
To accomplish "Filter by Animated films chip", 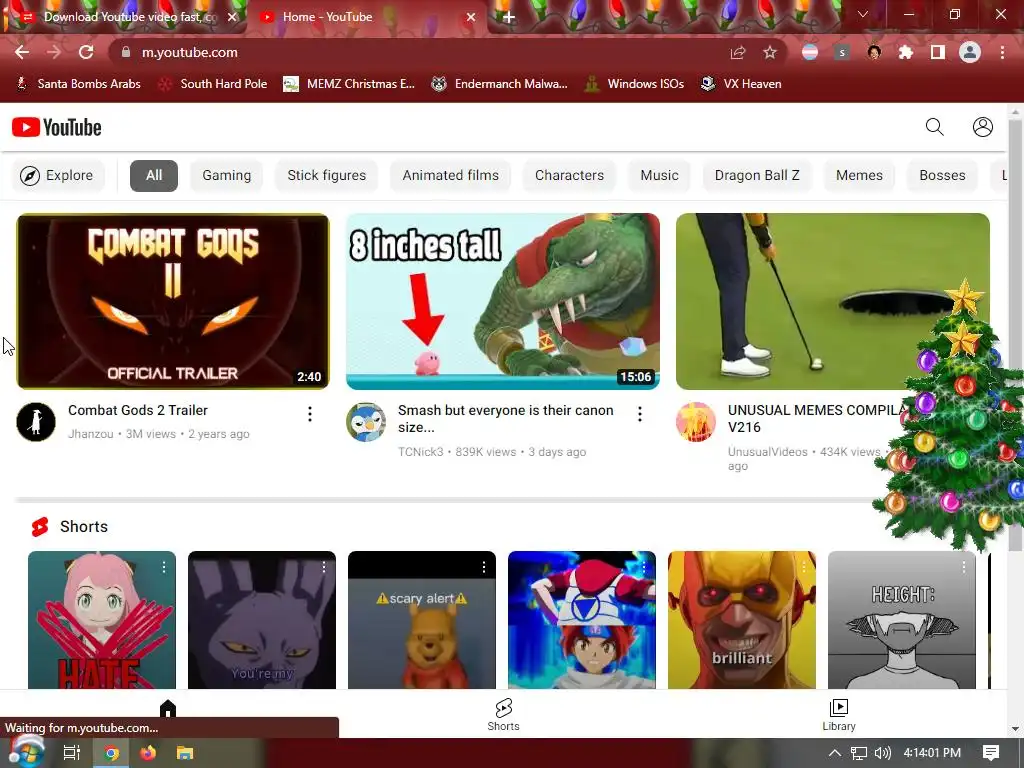I will click(x=451, y=175).
